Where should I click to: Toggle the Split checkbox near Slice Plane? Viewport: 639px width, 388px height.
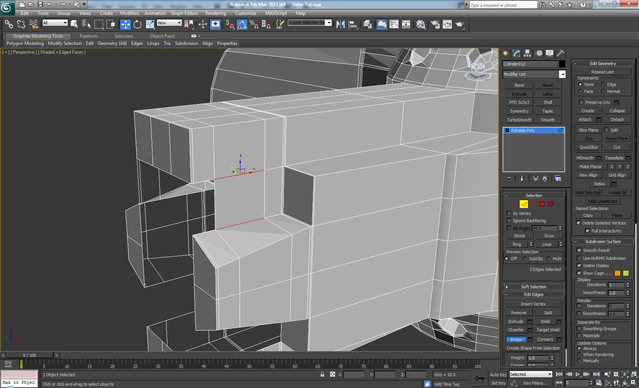click(606, 130)
